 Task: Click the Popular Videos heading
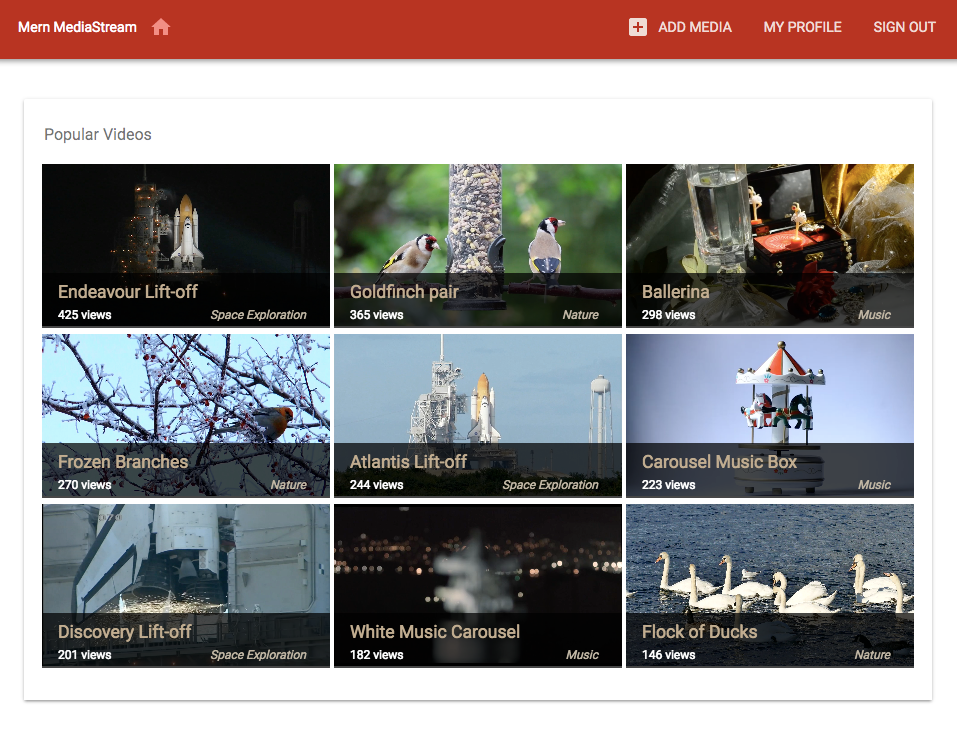98,134
